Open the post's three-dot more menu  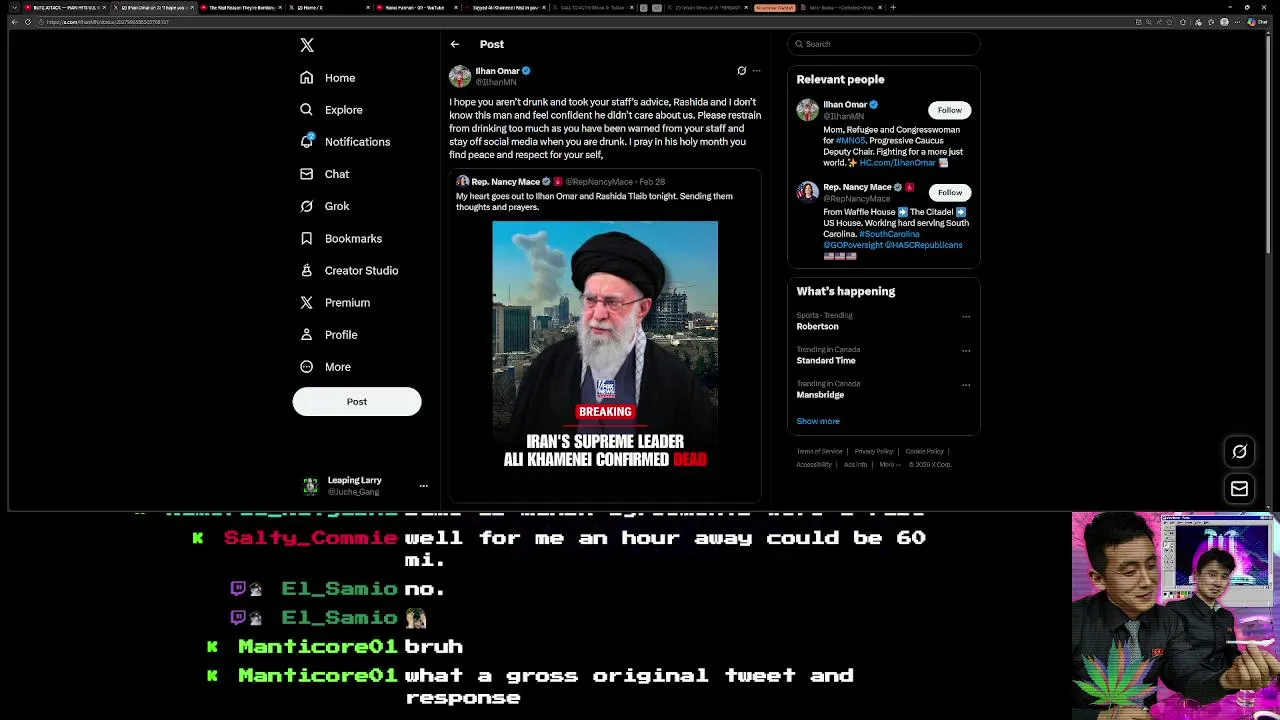pos(756,71)
